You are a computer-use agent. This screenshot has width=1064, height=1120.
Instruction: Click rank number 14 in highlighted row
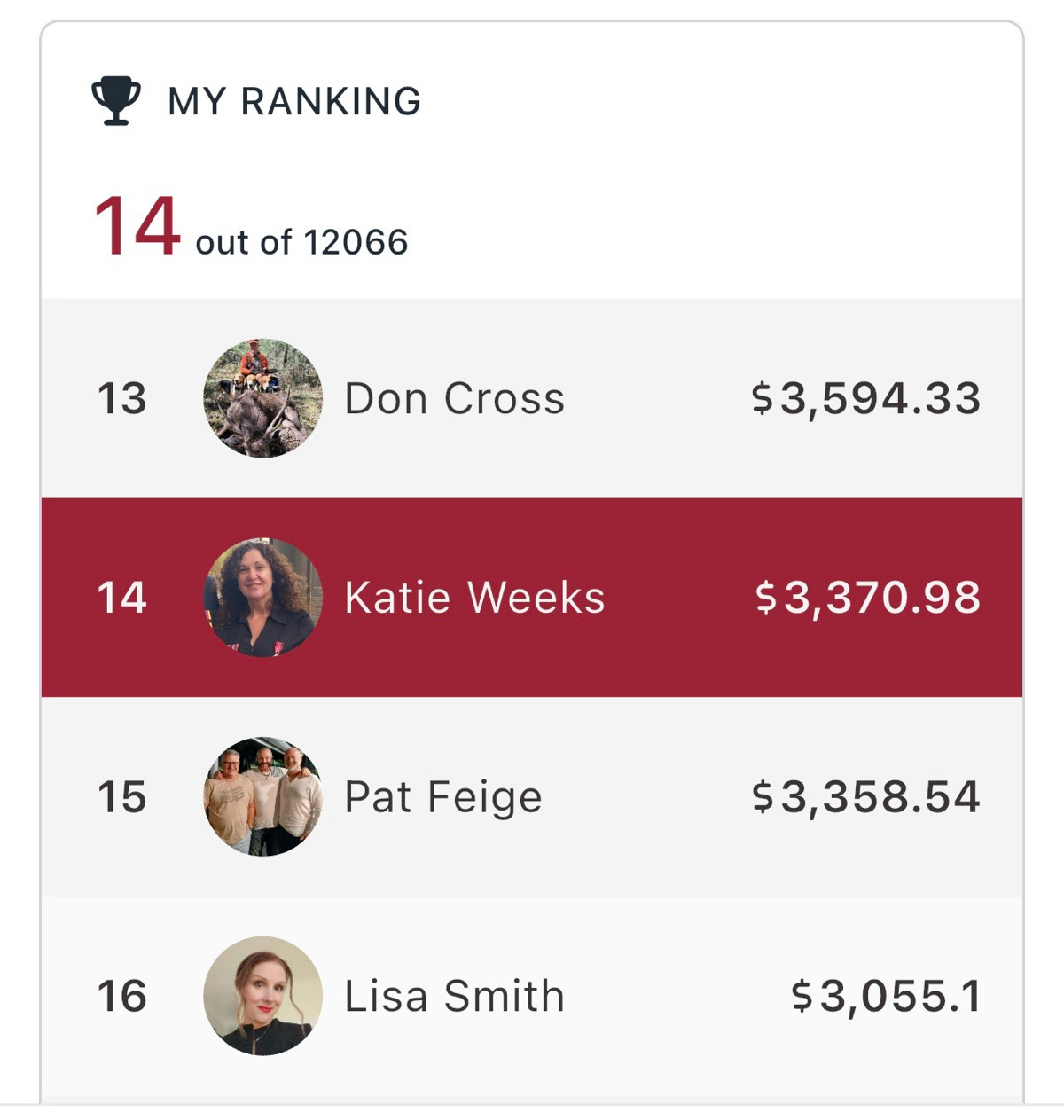pyautogui.click(x=121, y=598)
